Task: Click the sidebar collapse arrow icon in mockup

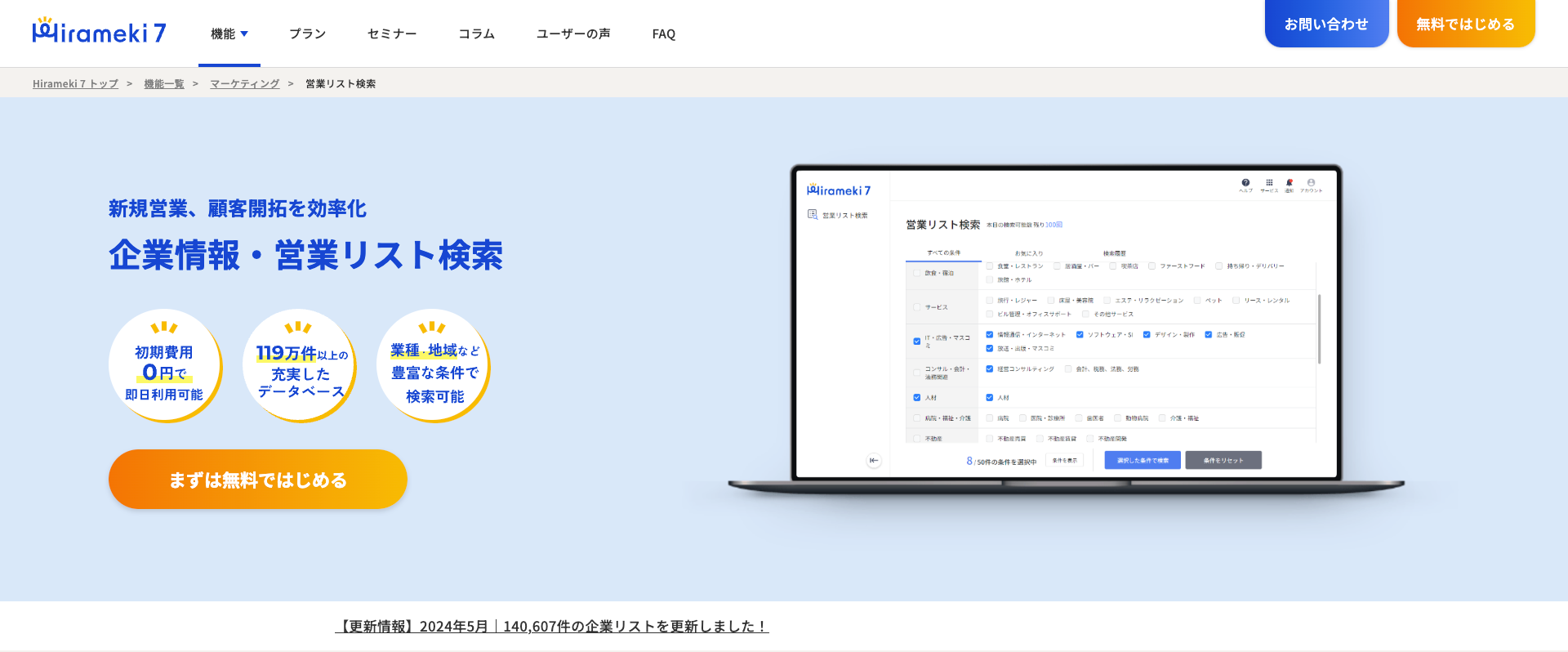Action: tap(874, 460)
